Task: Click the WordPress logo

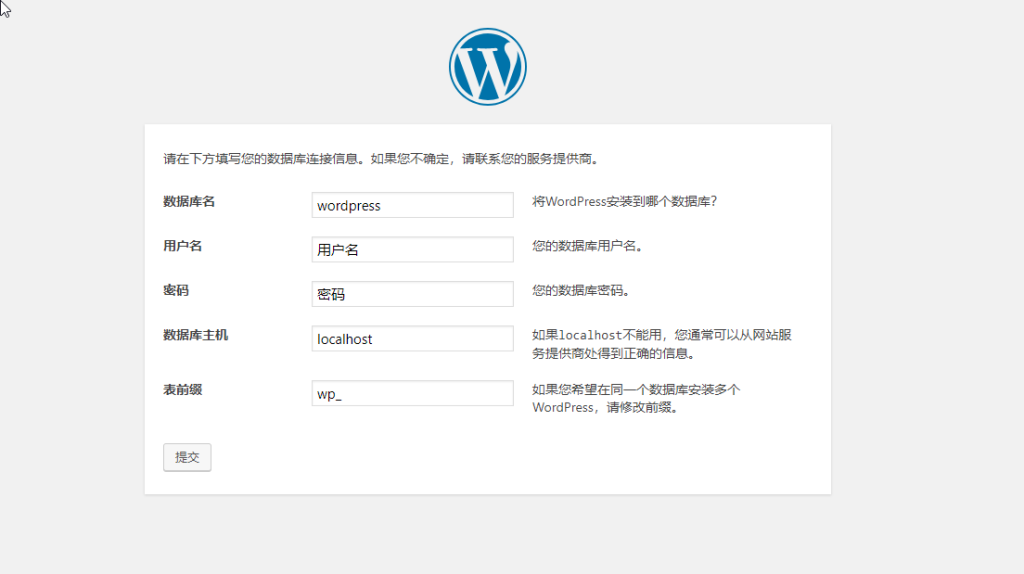Action: [487, 67]
